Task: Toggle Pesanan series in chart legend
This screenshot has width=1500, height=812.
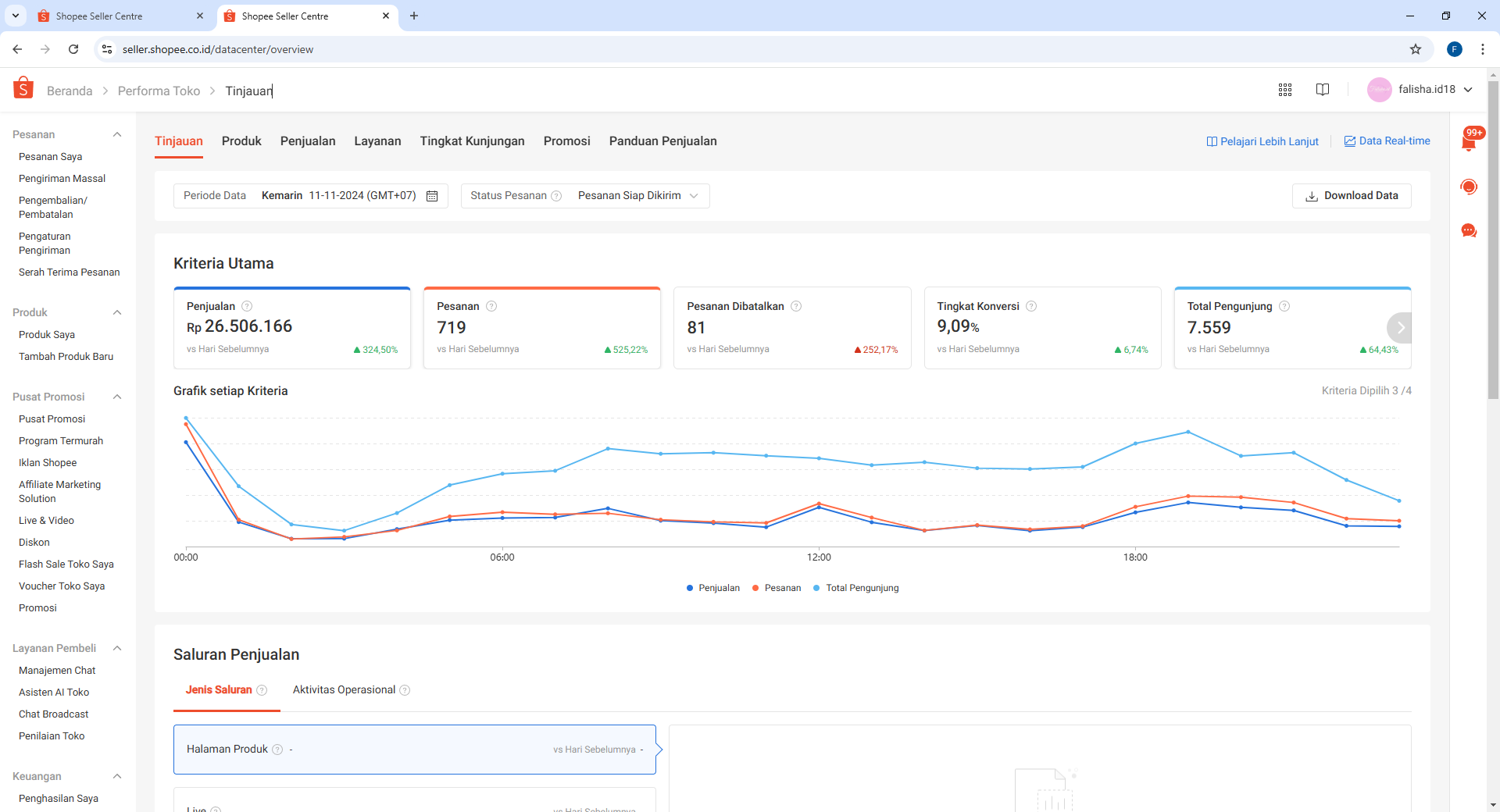Action: click(777, 588)
